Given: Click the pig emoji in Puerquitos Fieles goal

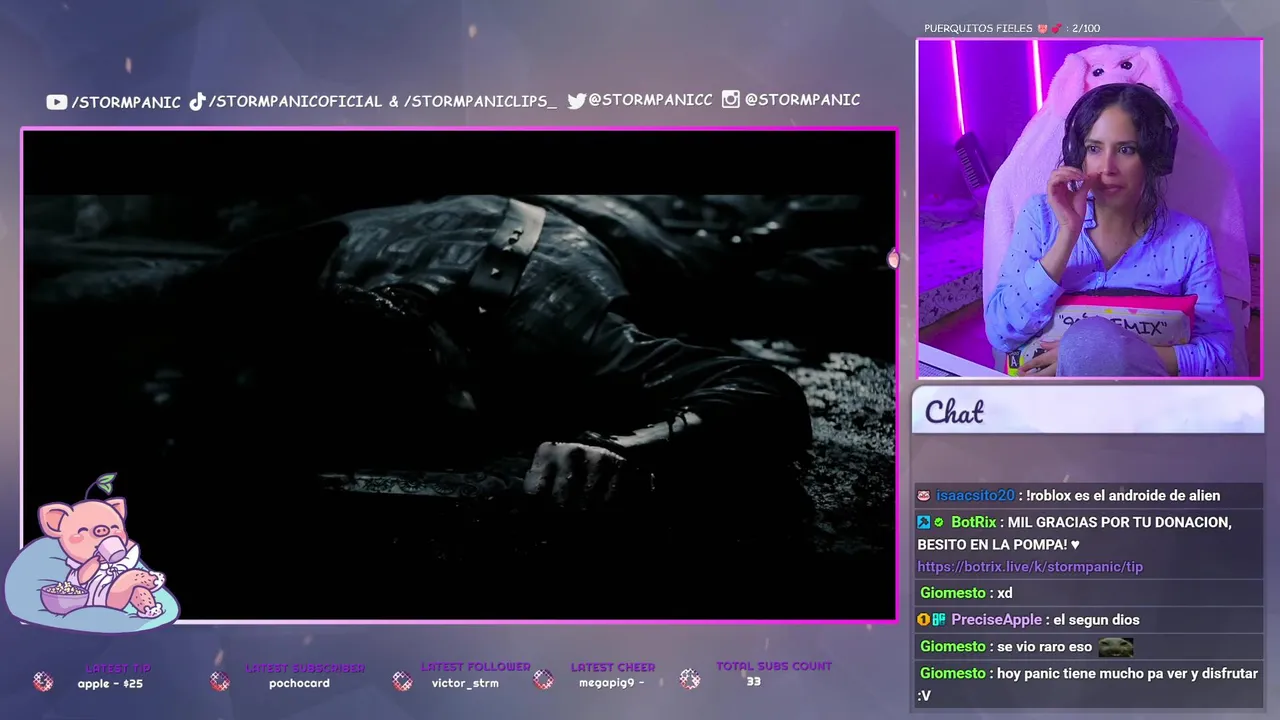Looking at the screenshot, I should [1043, 29].
